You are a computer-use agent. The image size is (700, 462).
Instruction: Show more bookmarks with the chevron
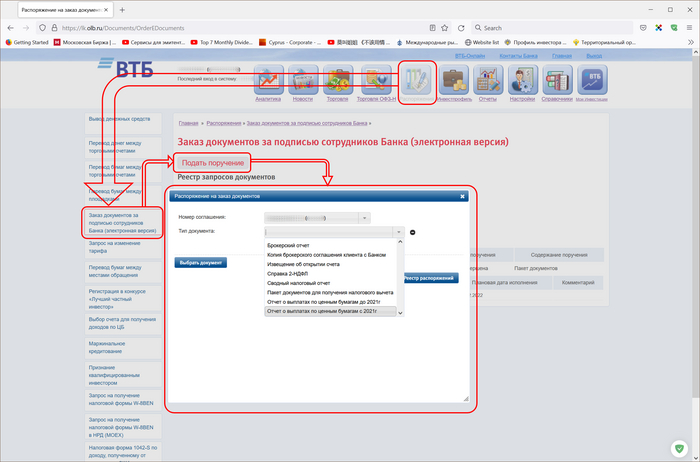691,42
